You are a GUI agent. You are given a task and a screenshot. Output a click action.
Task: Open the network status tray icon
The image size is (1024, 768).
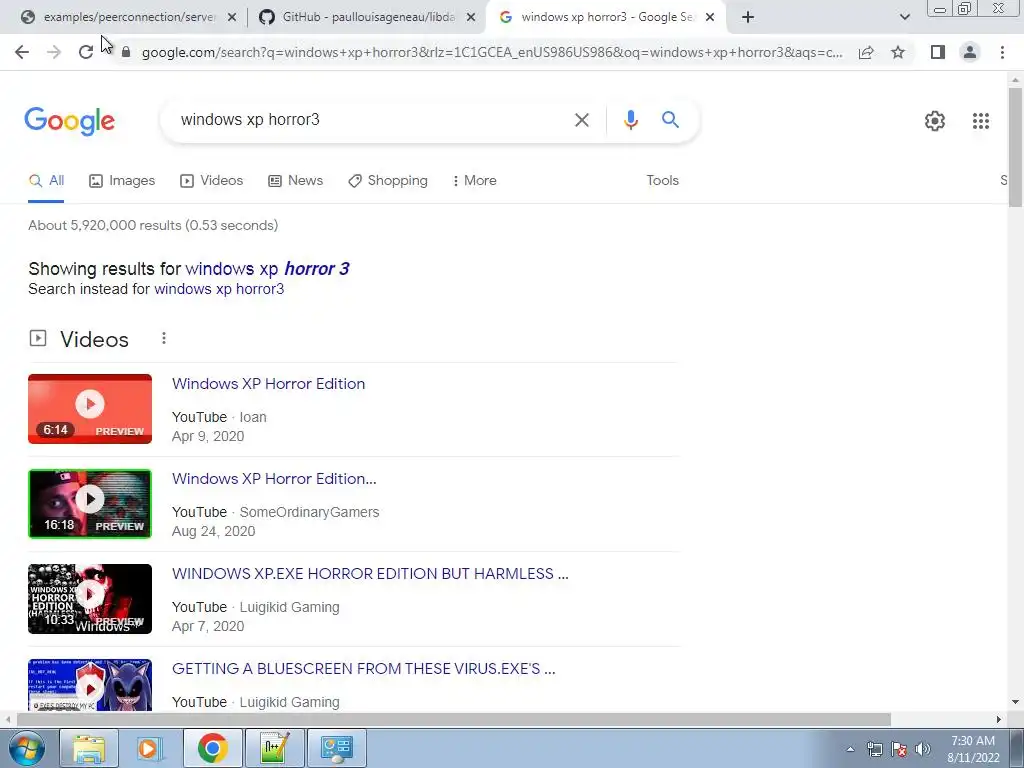pyautogui.click(x=874, y=749)
